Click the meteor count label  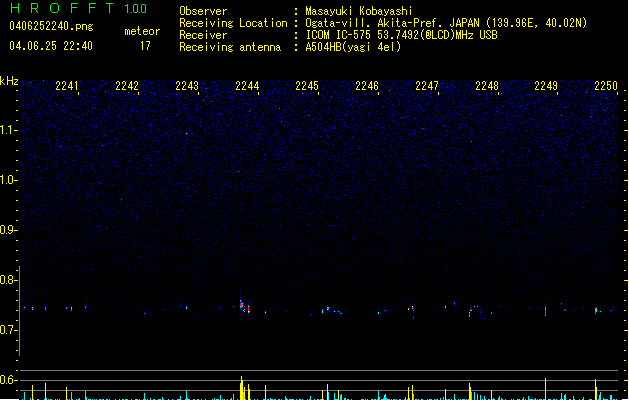(x=142, y=31)
